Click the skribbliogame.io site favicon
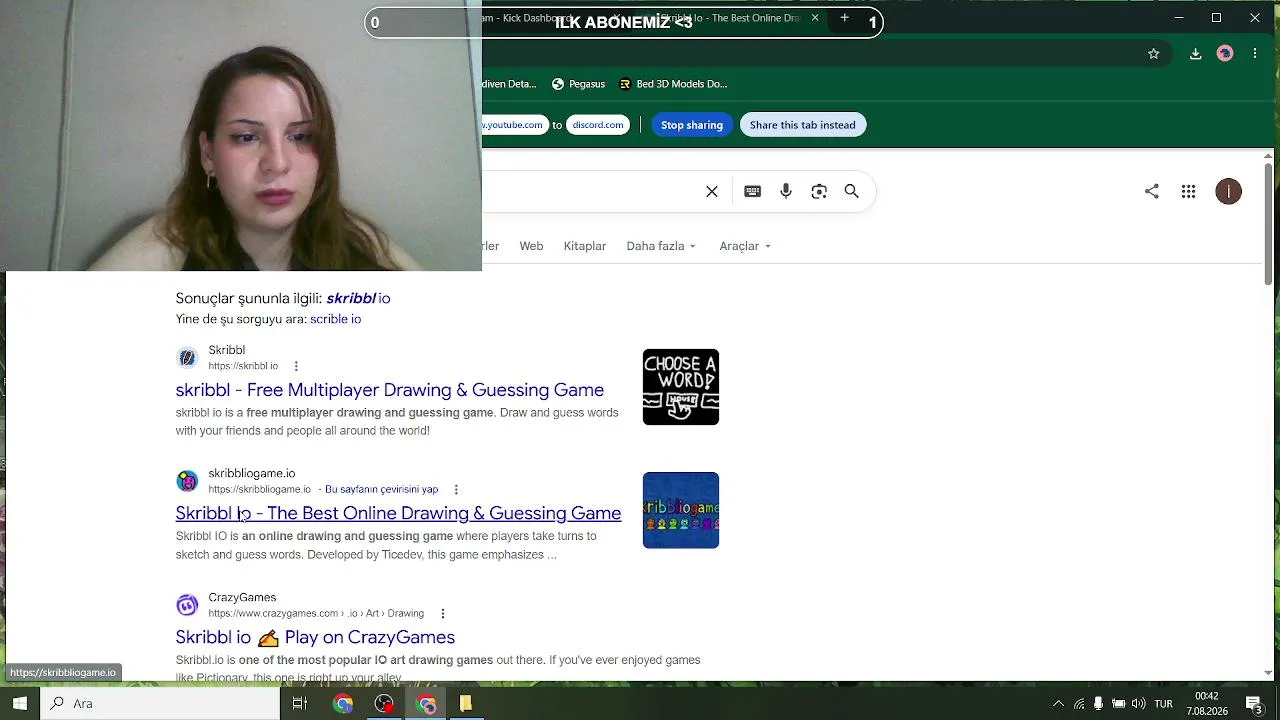Viewport: 1280px width, 720px height. [187, 481]
